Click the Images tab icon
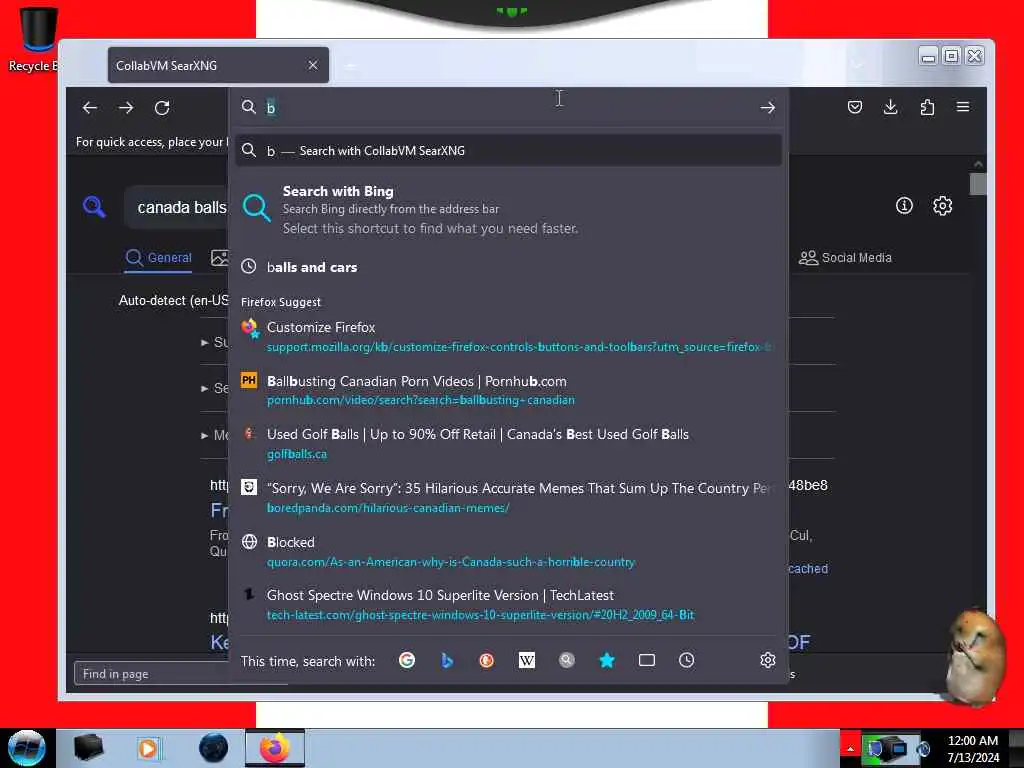This screenshot has width=1024, height=768. (219, 258)
